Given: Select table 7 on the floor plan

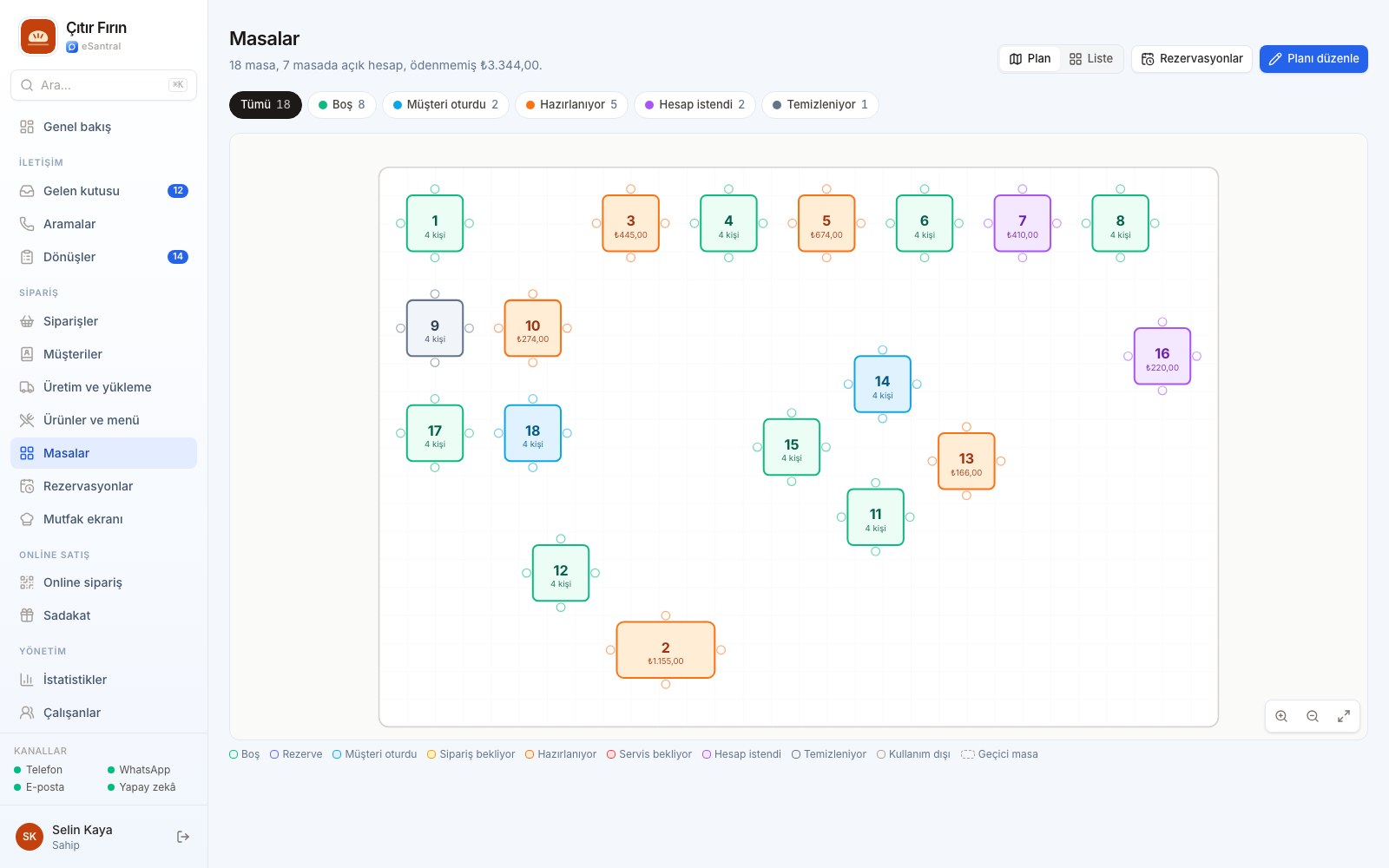Looking at the screenshot, I should (1023, 224).
